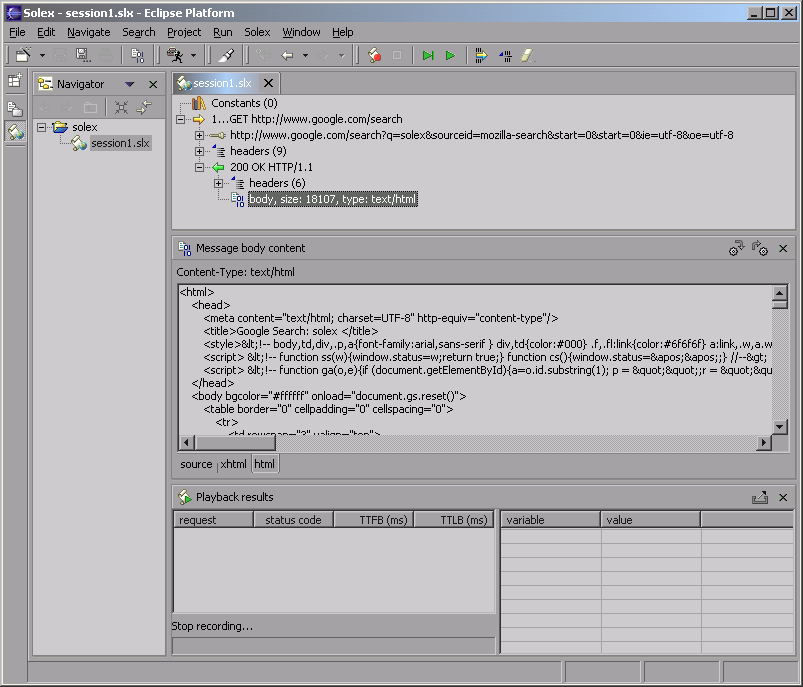Click the green play icon in toolbar
Image resolution: width=803 pixels, height=687 pixels.
(450, 56)
